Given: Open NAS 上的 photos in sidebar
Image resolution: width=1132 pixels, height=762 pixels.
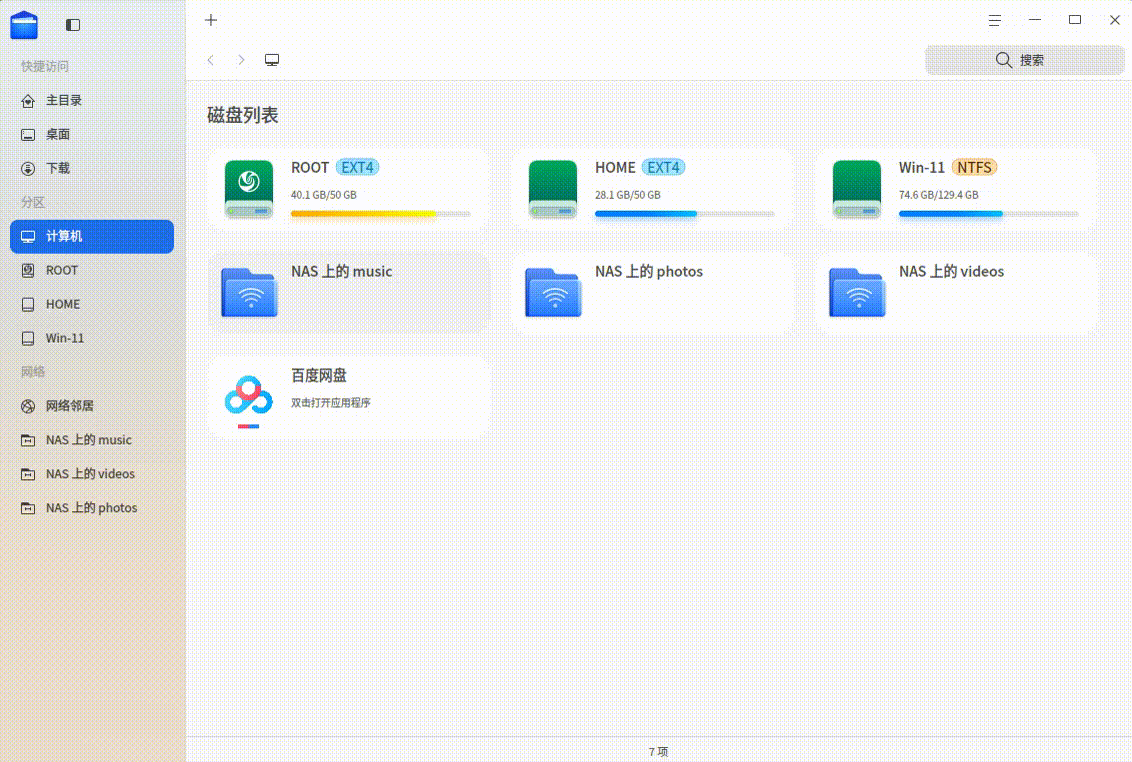Looking at the screenshot, I should coord(92,508).
